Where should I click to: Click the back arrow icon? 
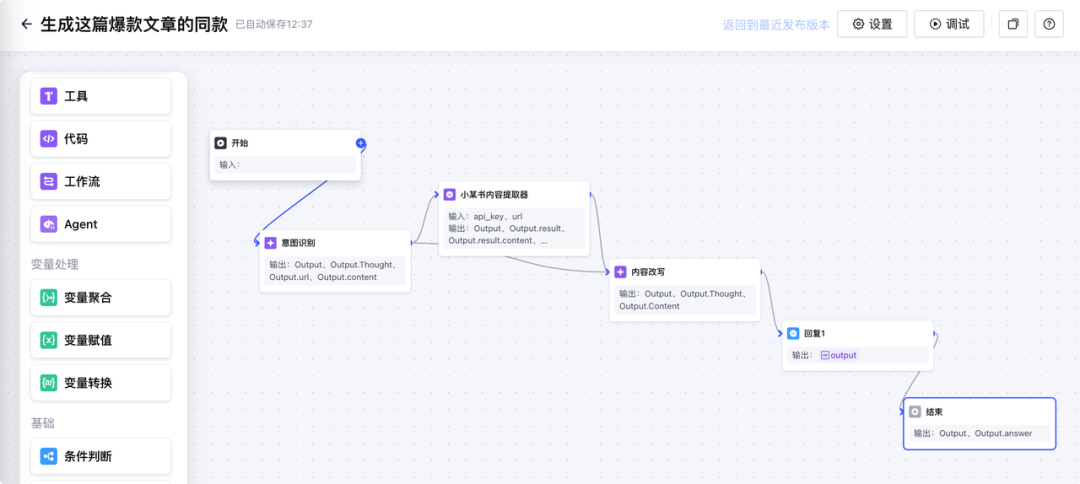point(26,24)
